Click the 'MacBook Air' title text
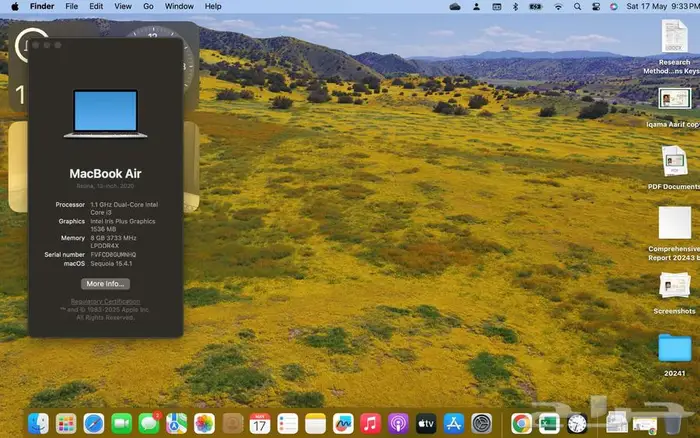This screenshot has width=700, height=438. pyautogui.click(x=105, y=173)
